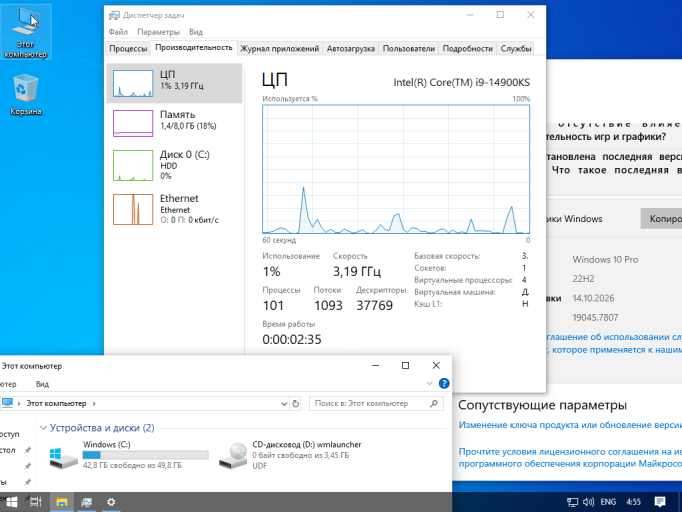Select the Память performance entry

pyautogui.click(x=174, y=123)
